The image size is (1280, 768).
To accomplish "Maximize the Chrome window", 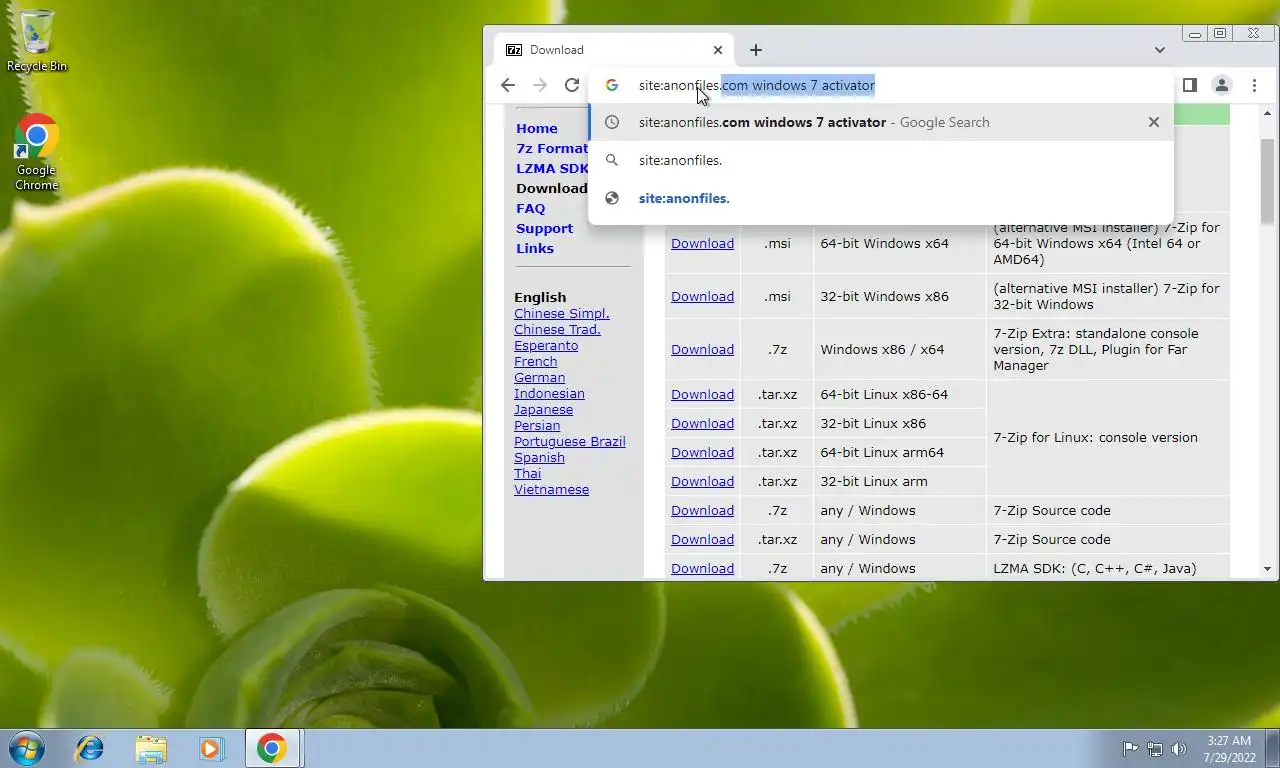I will coord(1220,33).
